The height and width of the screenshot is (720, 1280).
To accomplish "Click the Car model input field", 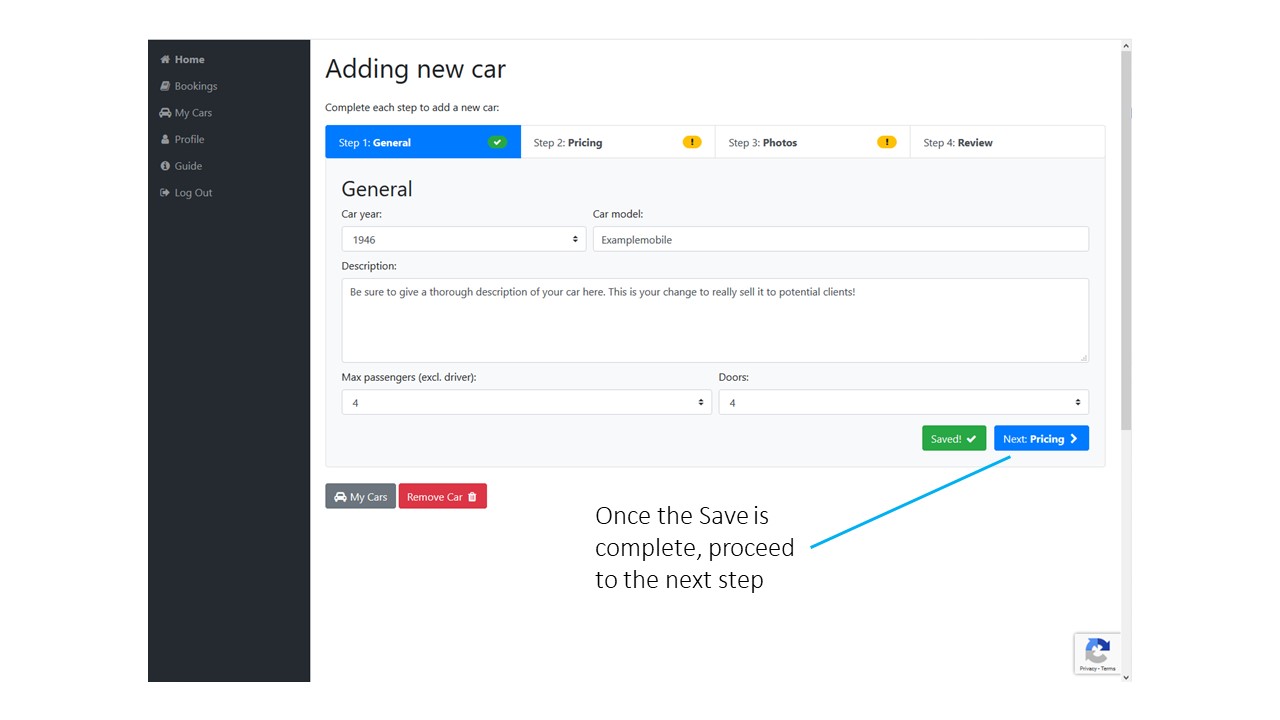I will click(x=841, y=239).
